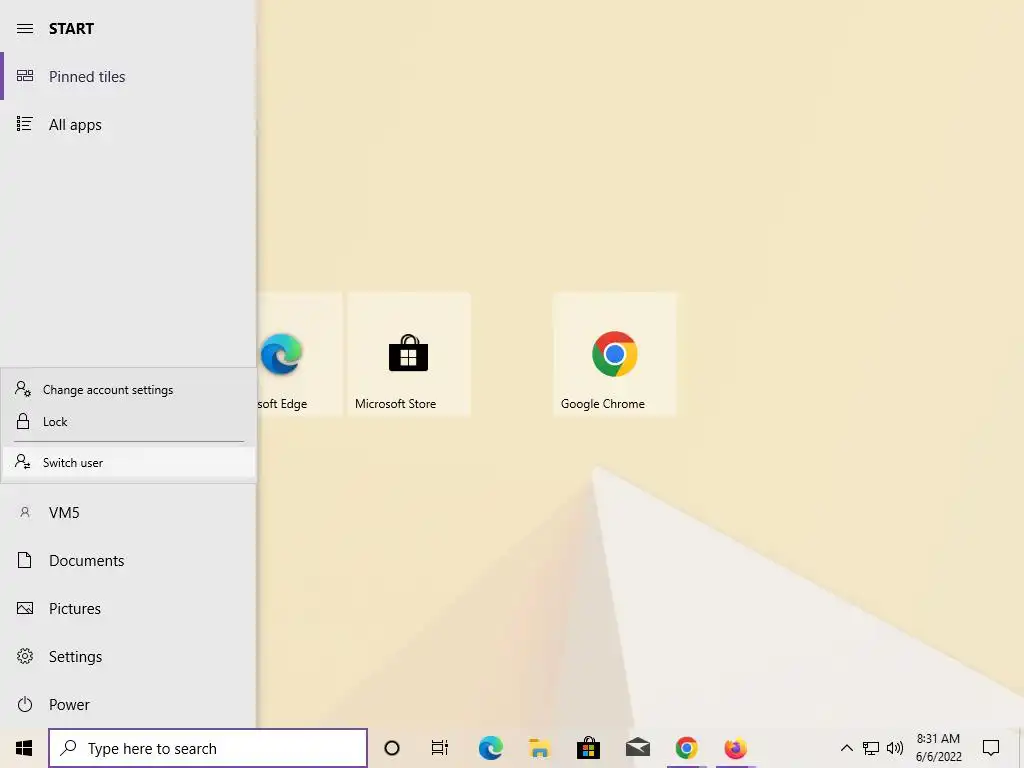This screenshot has height=768, width=1024.
Task: Click the gear icon beside Settings
Action: pyautogui.click(x=25, y=656)
